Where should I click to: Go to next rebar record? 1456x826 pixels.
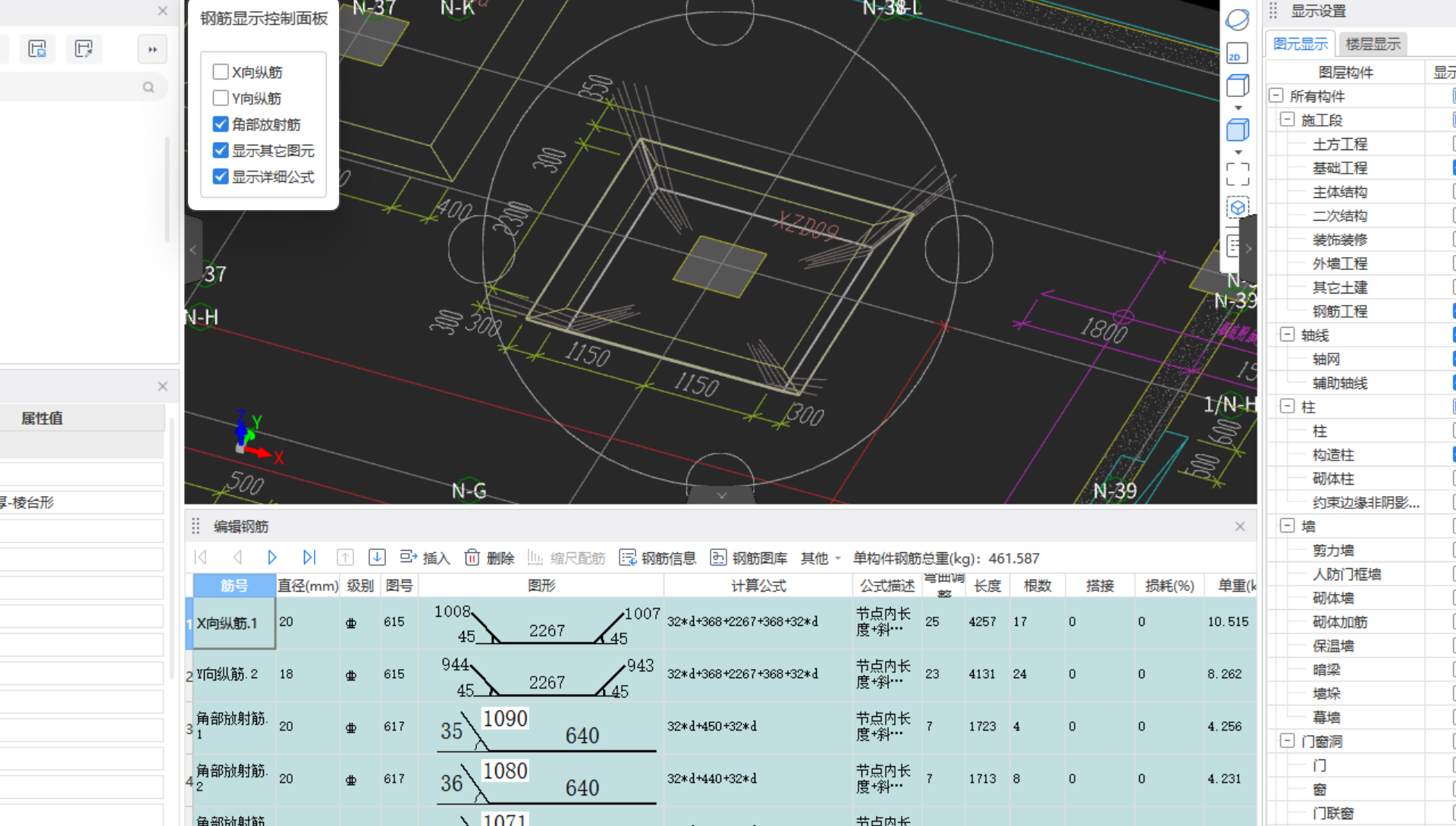click(x=272, y=557)
